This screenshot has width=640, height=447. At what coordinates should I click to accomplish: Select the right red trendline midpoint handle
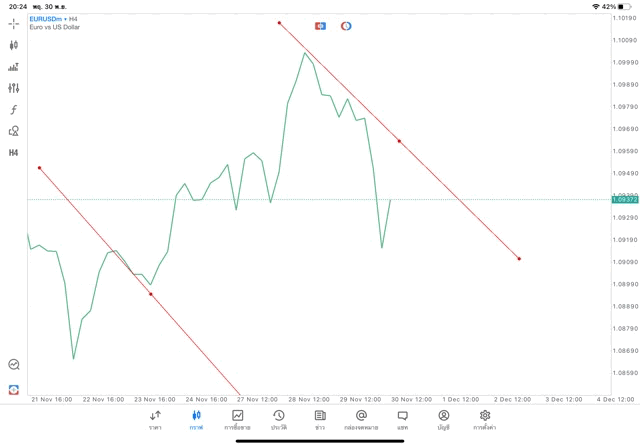pyautogui.click(x=399, y=141)
